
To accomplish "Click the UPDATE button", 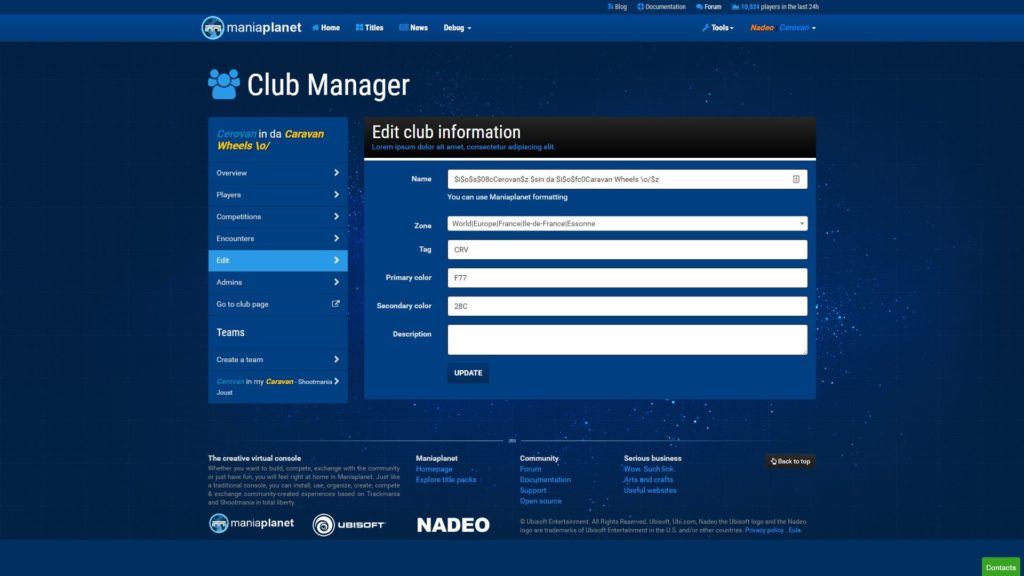I will coord(468,372).
